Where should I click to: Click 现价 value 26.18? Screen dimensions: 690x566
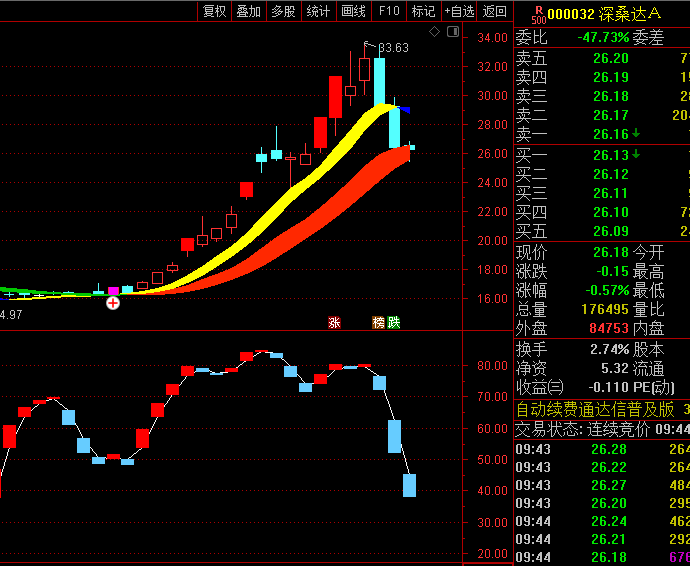pyautogui.click(x=611, y=252)
